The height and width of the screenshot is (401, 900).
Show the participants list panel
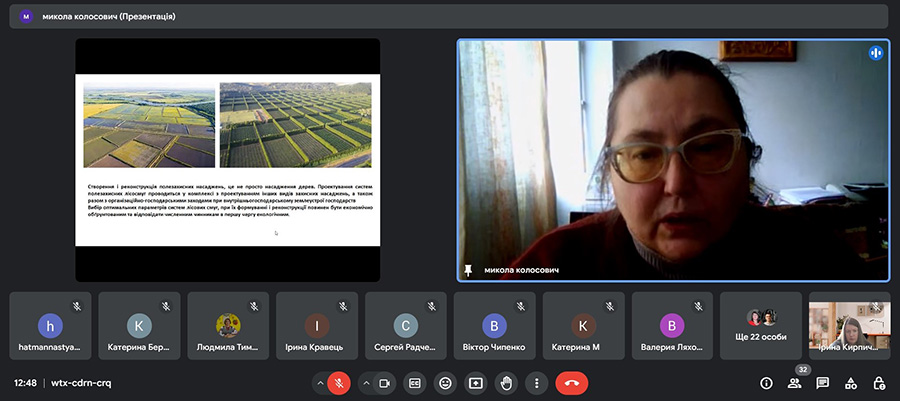pyautogui.click(x=796, y=382)
